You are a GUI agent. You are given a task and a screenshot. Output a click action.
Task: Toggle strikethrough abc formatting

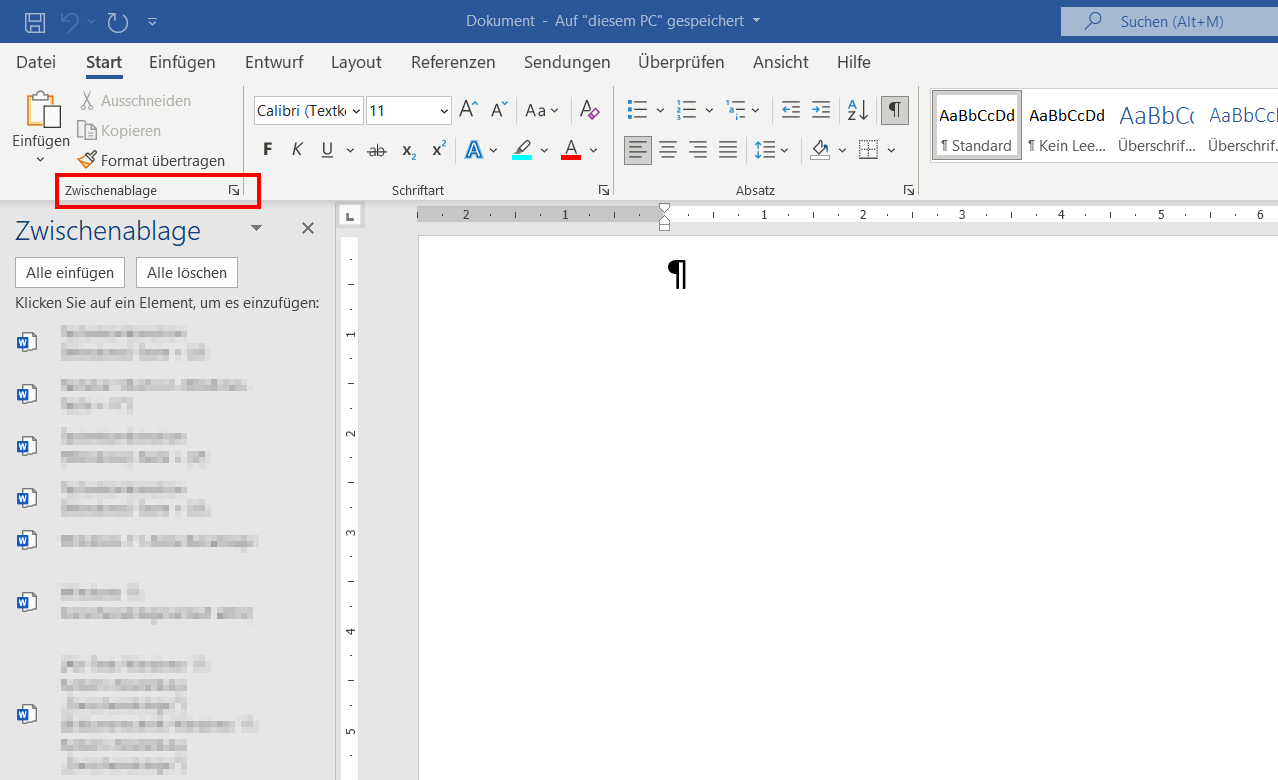pyautogui.click(x=377, y=150)
